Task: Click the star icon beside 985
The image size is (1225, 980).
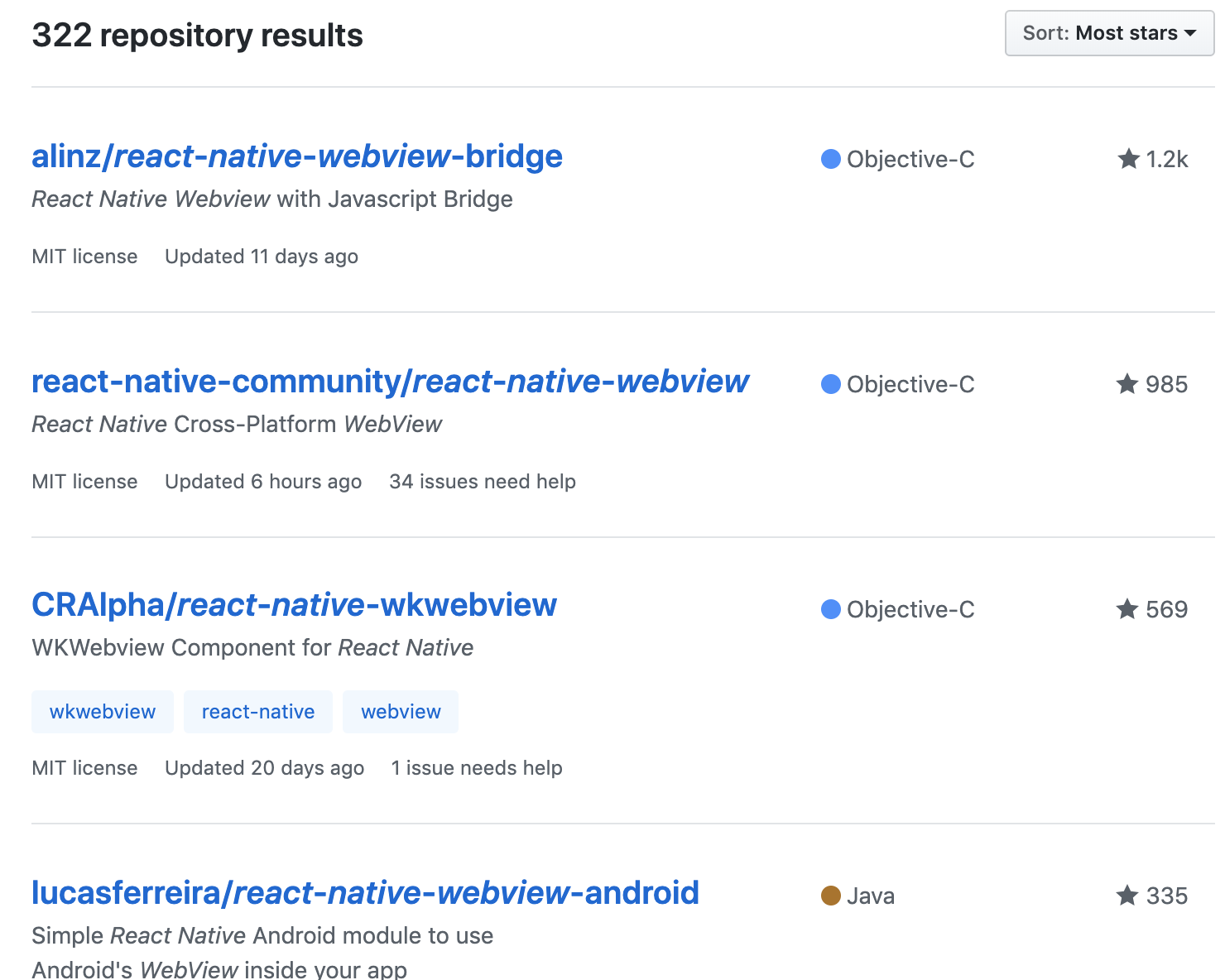Action: [x=1127, y=384]
